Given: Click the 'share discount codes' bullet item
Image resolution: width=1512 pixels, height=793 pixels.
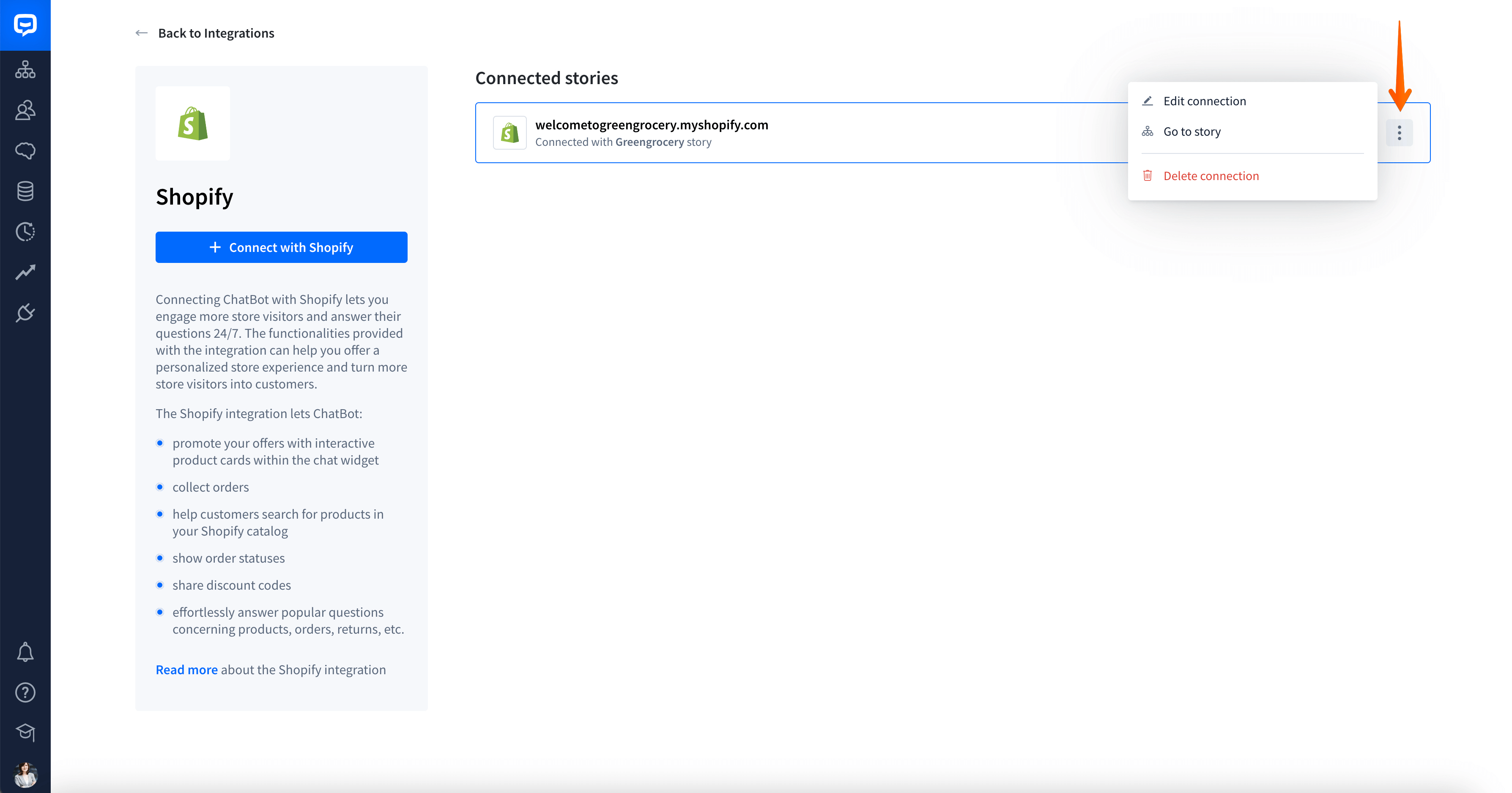Looking at the screenshot, I should (x=232, y=585).
